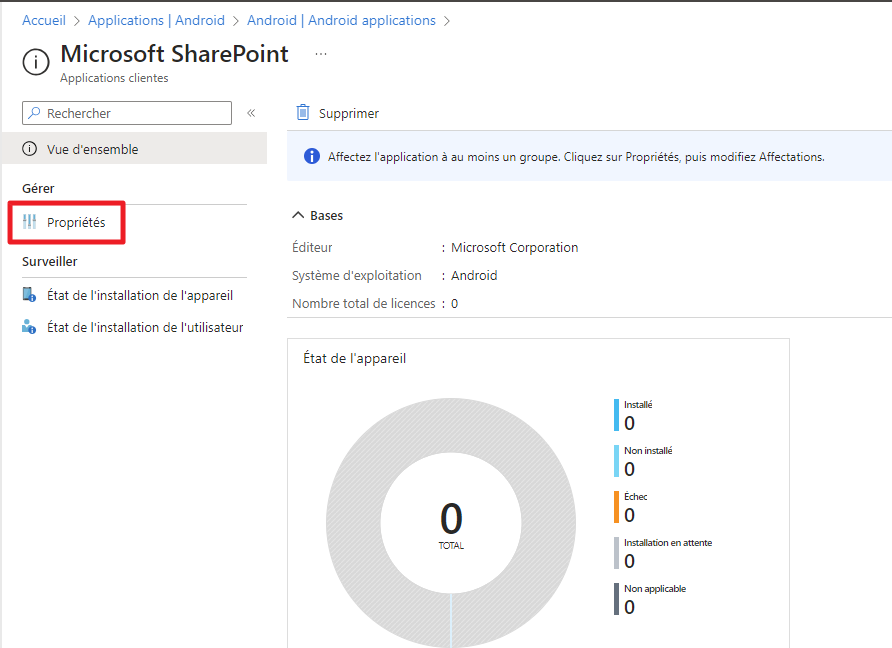Image resolution: width=892 pixels, height=648 pixels.
Task: Click the Accueil breadcrumb link
Action: pos(44,20)
